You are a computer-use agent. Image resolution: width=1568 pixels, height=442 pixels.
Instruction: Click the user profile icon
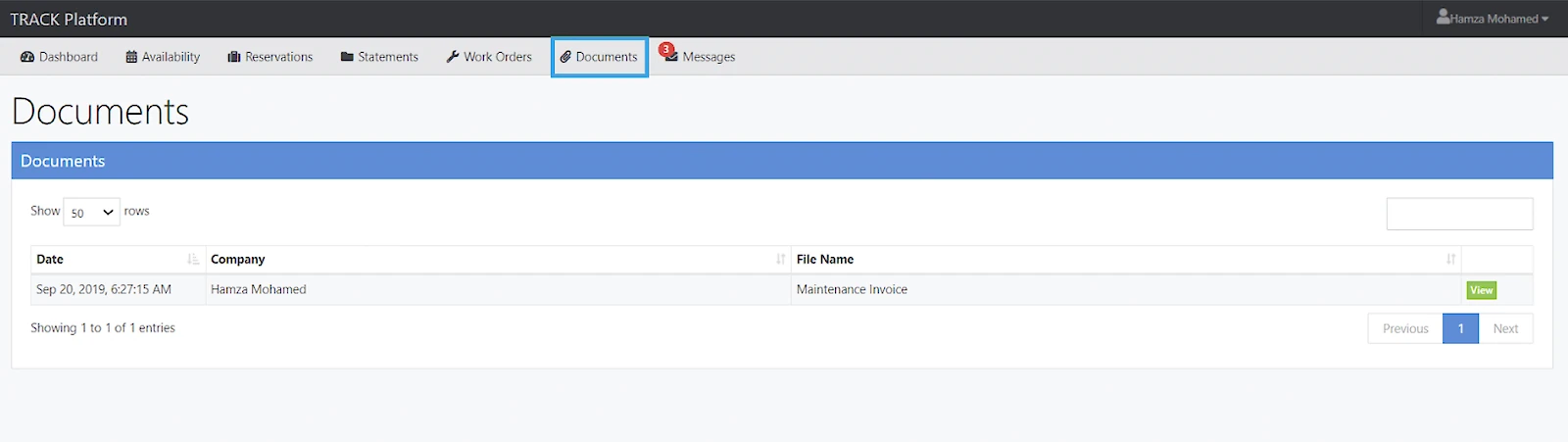[x=1444, y=18]
